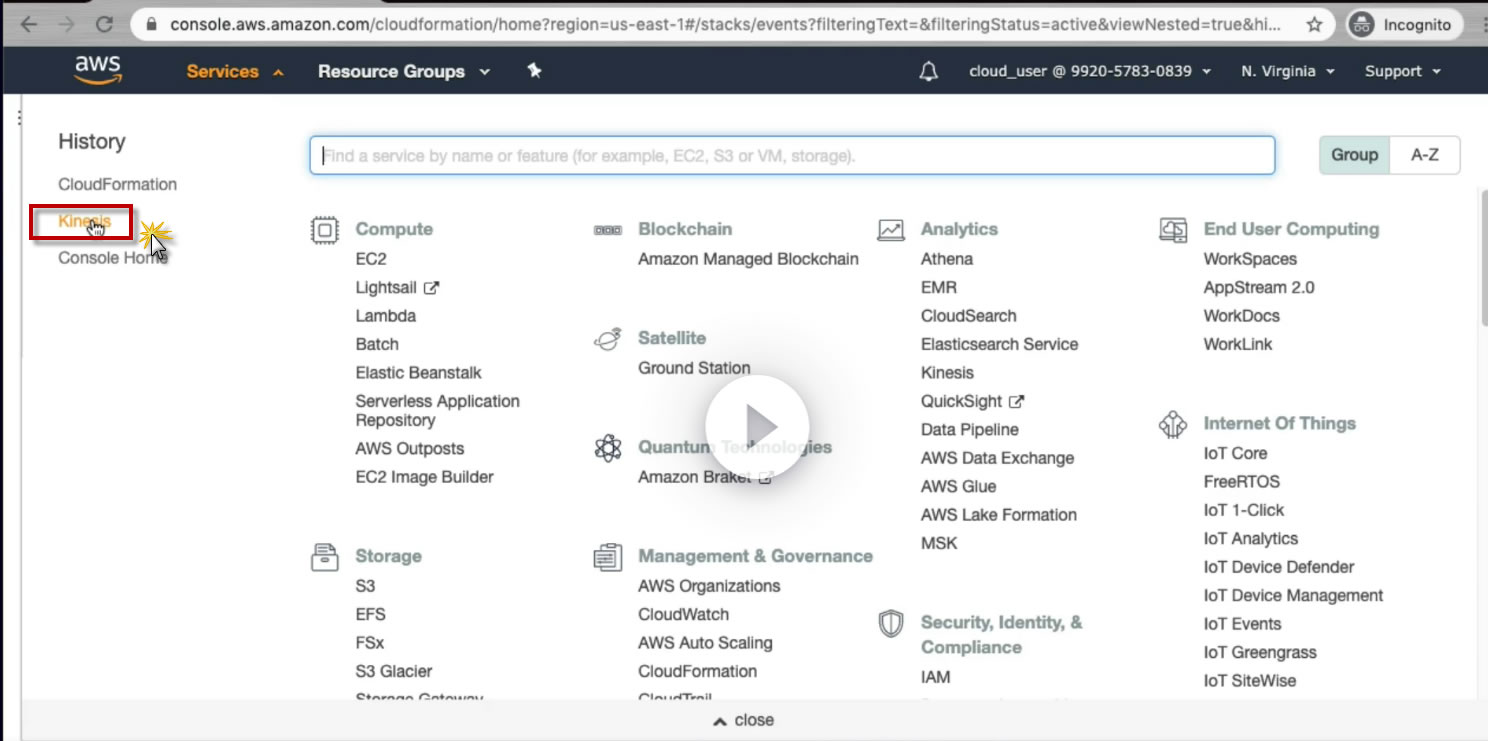This screenshot has width=1488, height=741.
Task: Click the Internet Of Things icon
Action: click(1172, 424)
